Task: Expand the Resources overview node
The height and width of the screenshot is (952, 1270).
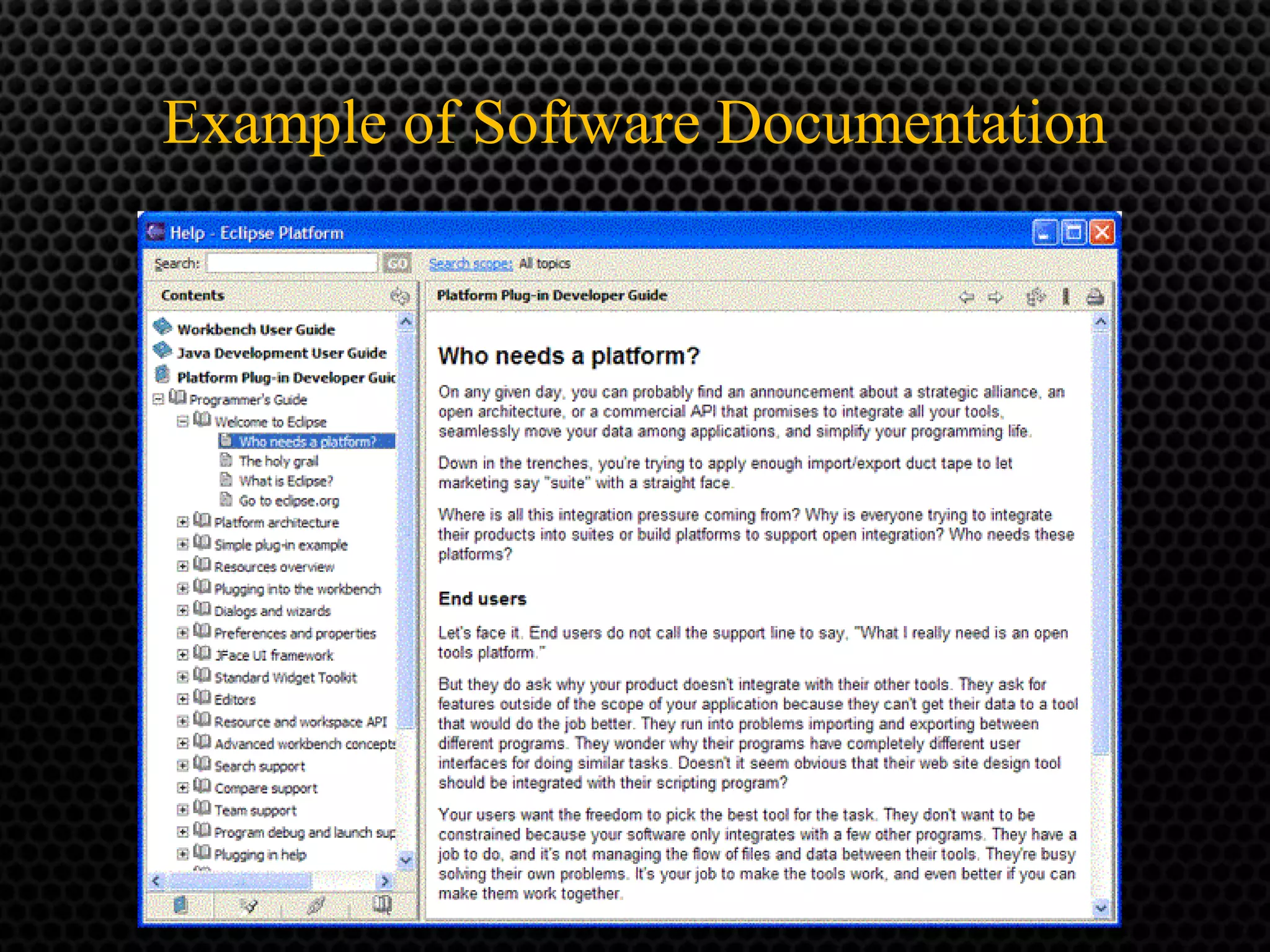Action: click(182, 566)
